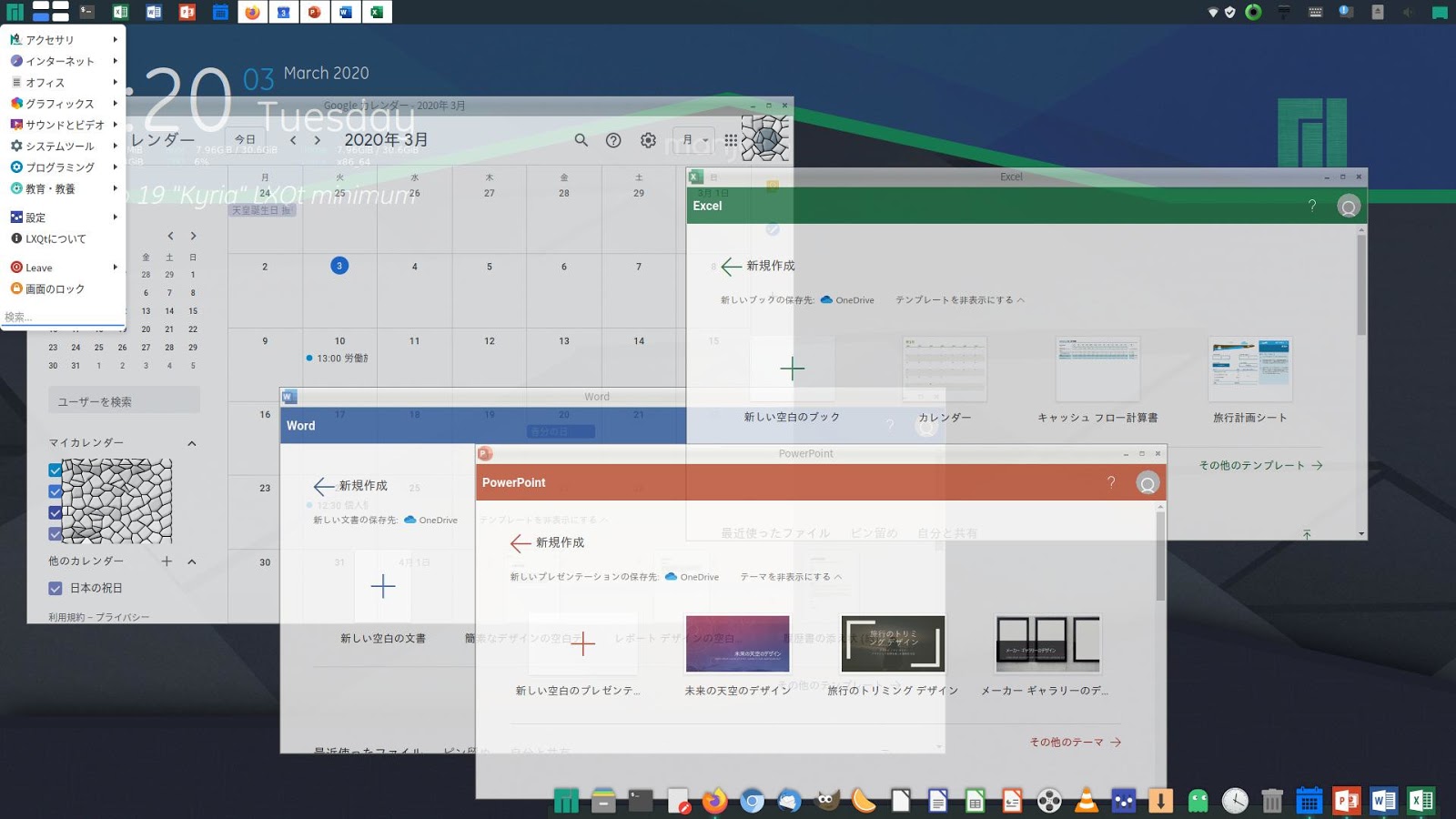Launch Chromium from the bottom dock
Screen dimensions: 1456x819
click(752, 800)
